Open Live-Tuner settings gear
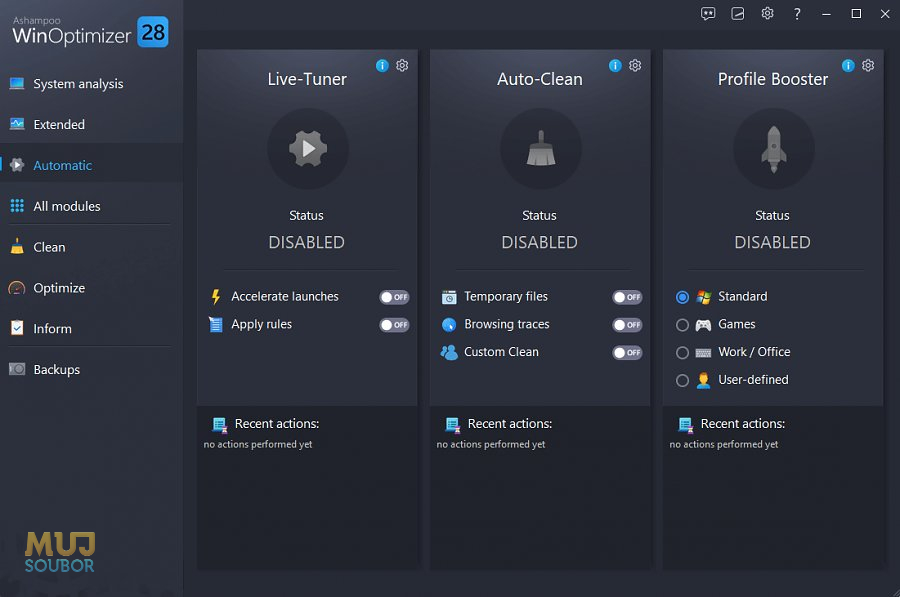The width and height of the screenshot is (900, 597). coord(402,65)
